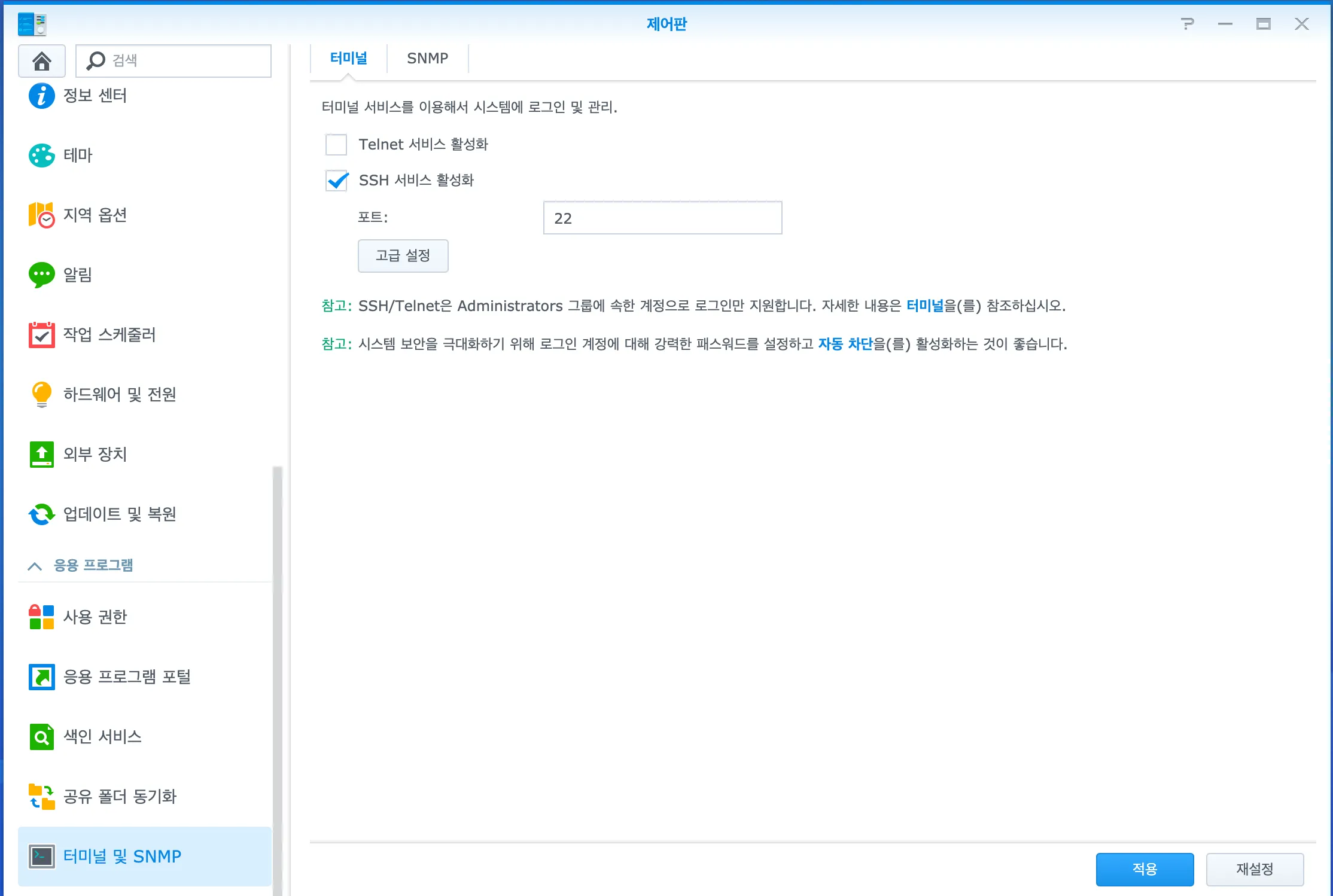Collapse the 응용 프로그램 section
This screenshot has width=1333, height=896.
click(34, 565)
